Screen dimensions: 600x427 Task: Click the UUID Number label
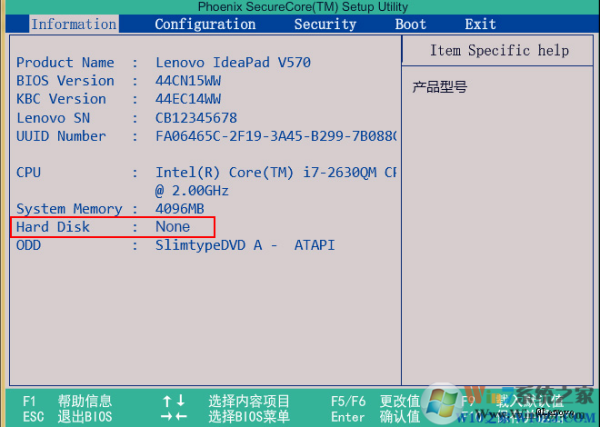pyautogui.click(x=61, y=136)
